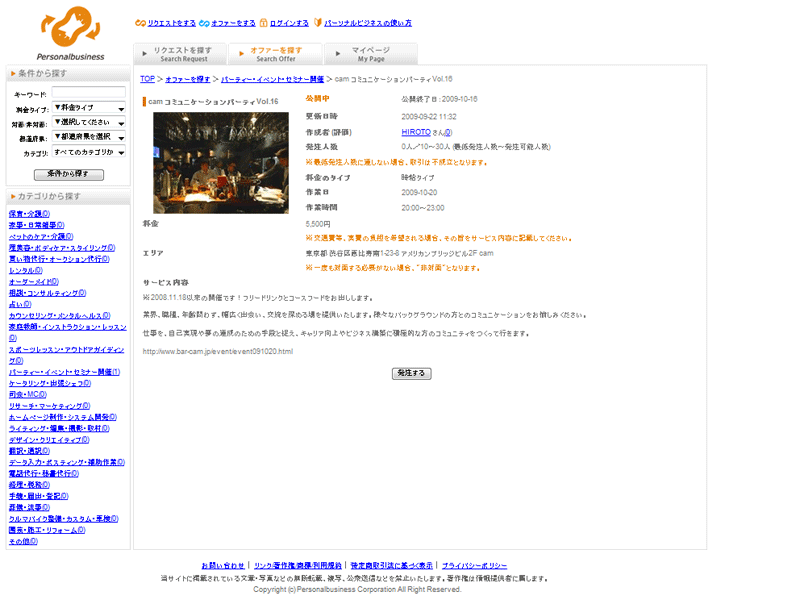Open the 電話代行・秘書代行(0) category
Viewport: 800px width, 600px height.
click(x=44, y=473)
